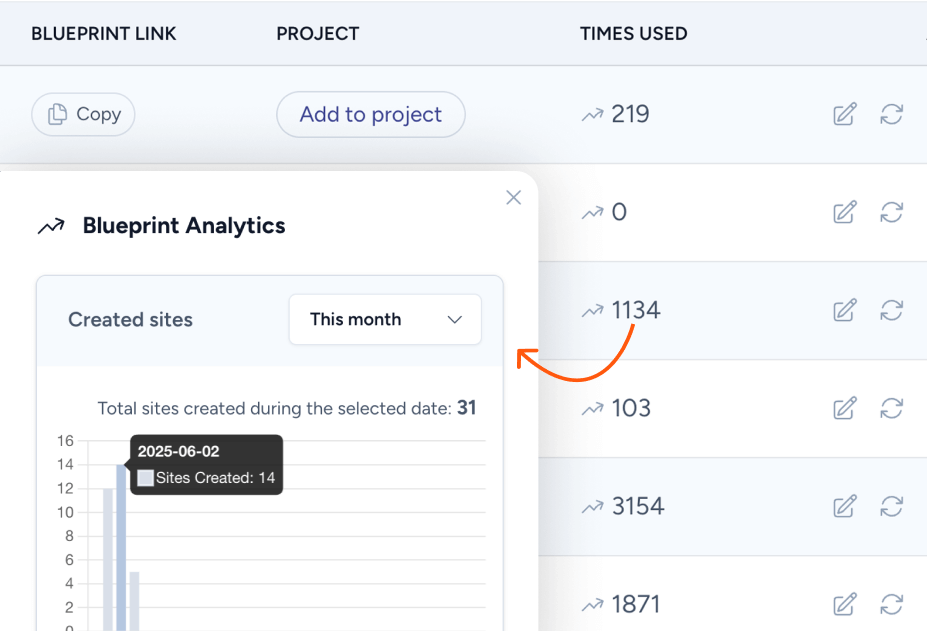
Task: Click the highlighted 2025-06-02 chart bar
Action: (121, 550)
